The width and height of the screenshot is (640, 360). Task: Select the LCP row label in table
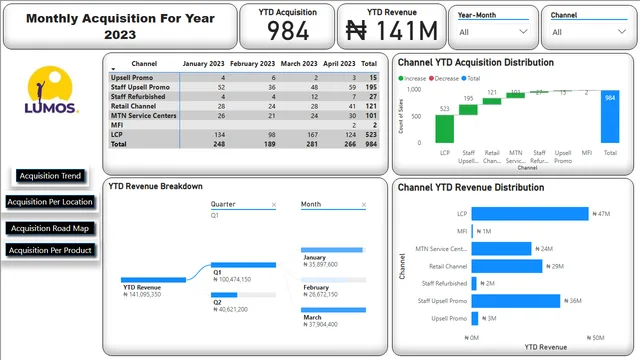(116, 134)
